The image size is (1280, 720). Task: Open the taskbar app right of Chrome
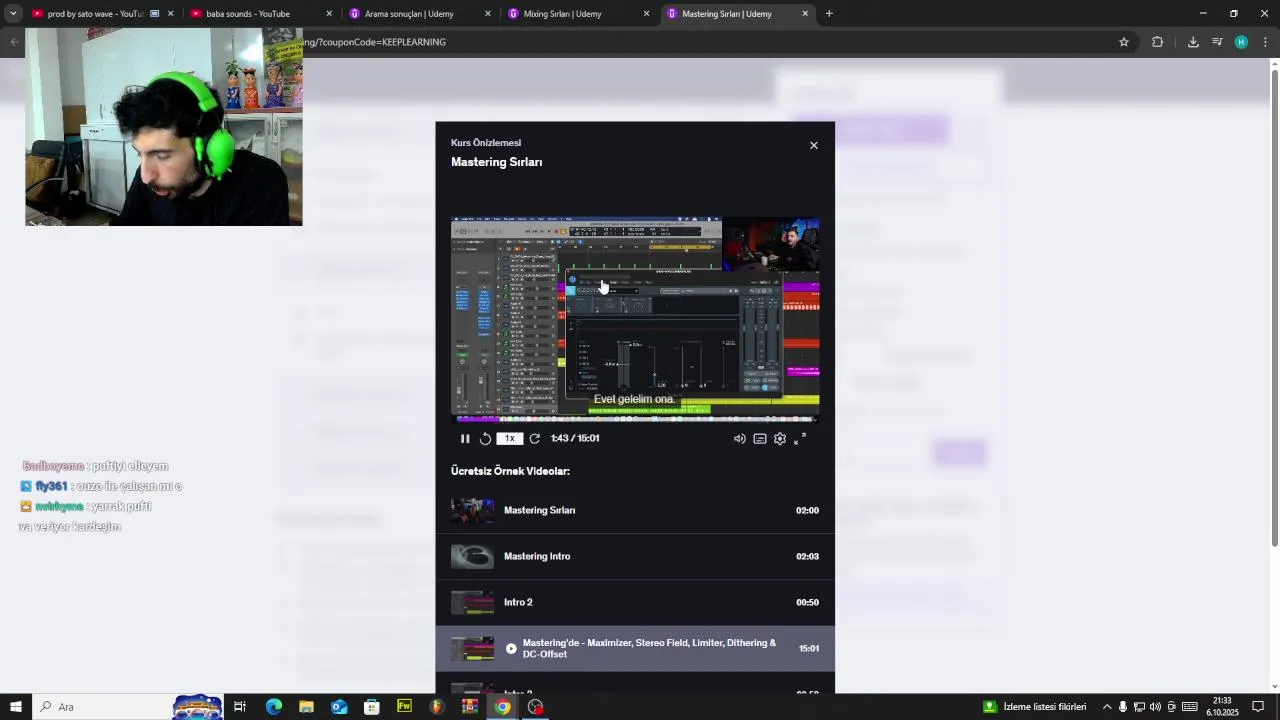tap(535, 707)
